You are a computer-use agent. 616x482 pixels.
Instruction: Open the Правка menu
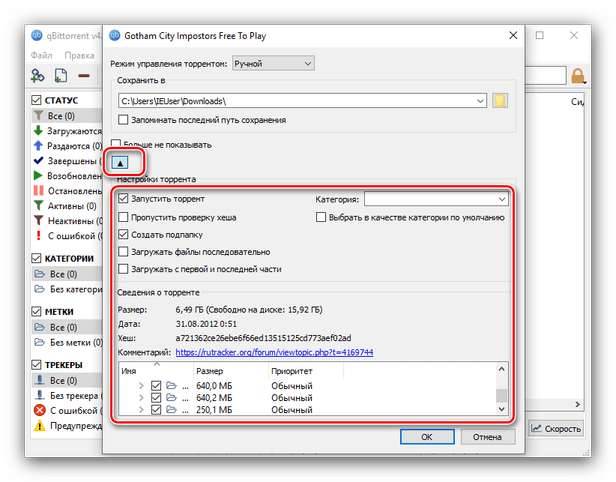tap(78, 56)
